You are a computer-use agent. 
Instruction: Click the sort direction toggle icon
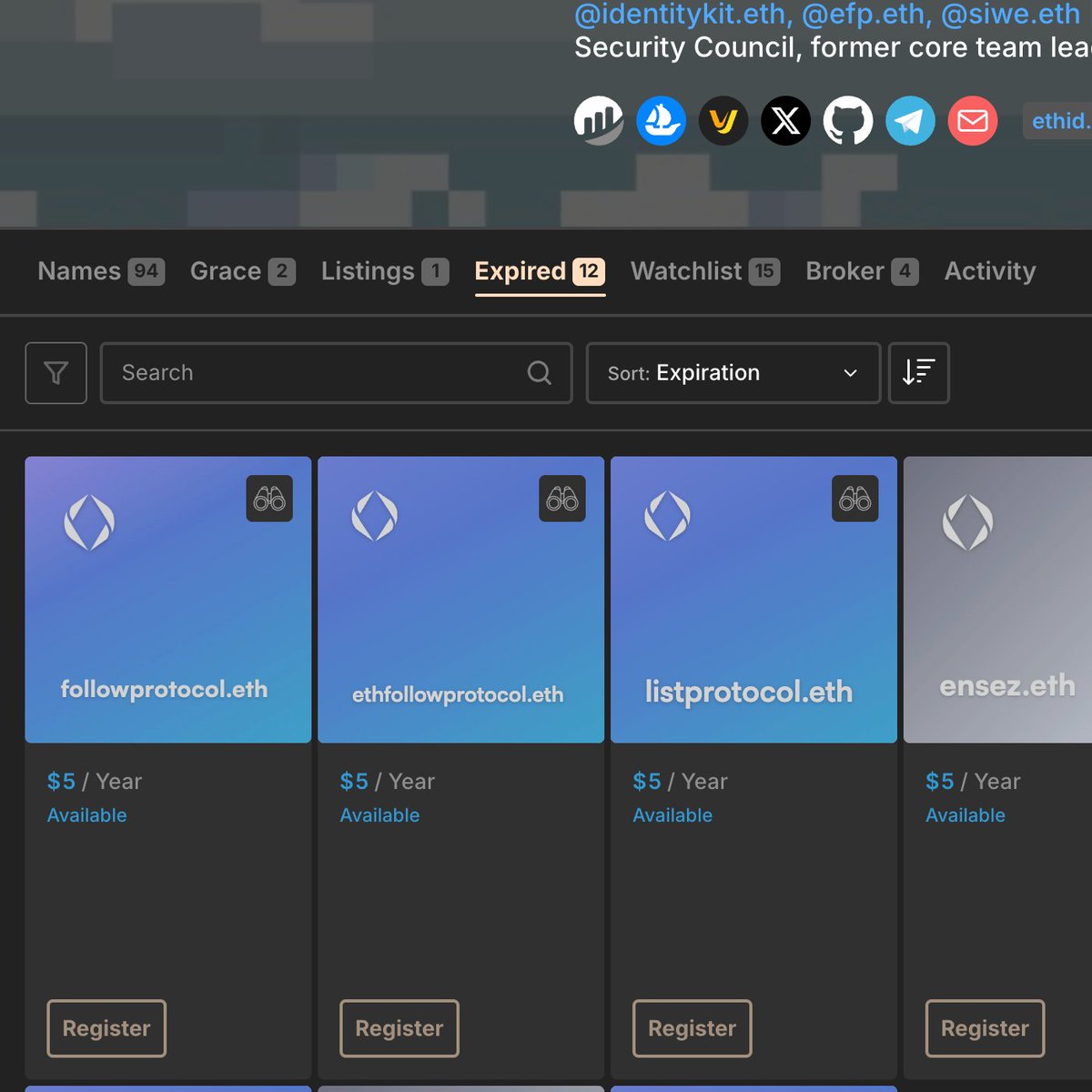coord(918,373)
